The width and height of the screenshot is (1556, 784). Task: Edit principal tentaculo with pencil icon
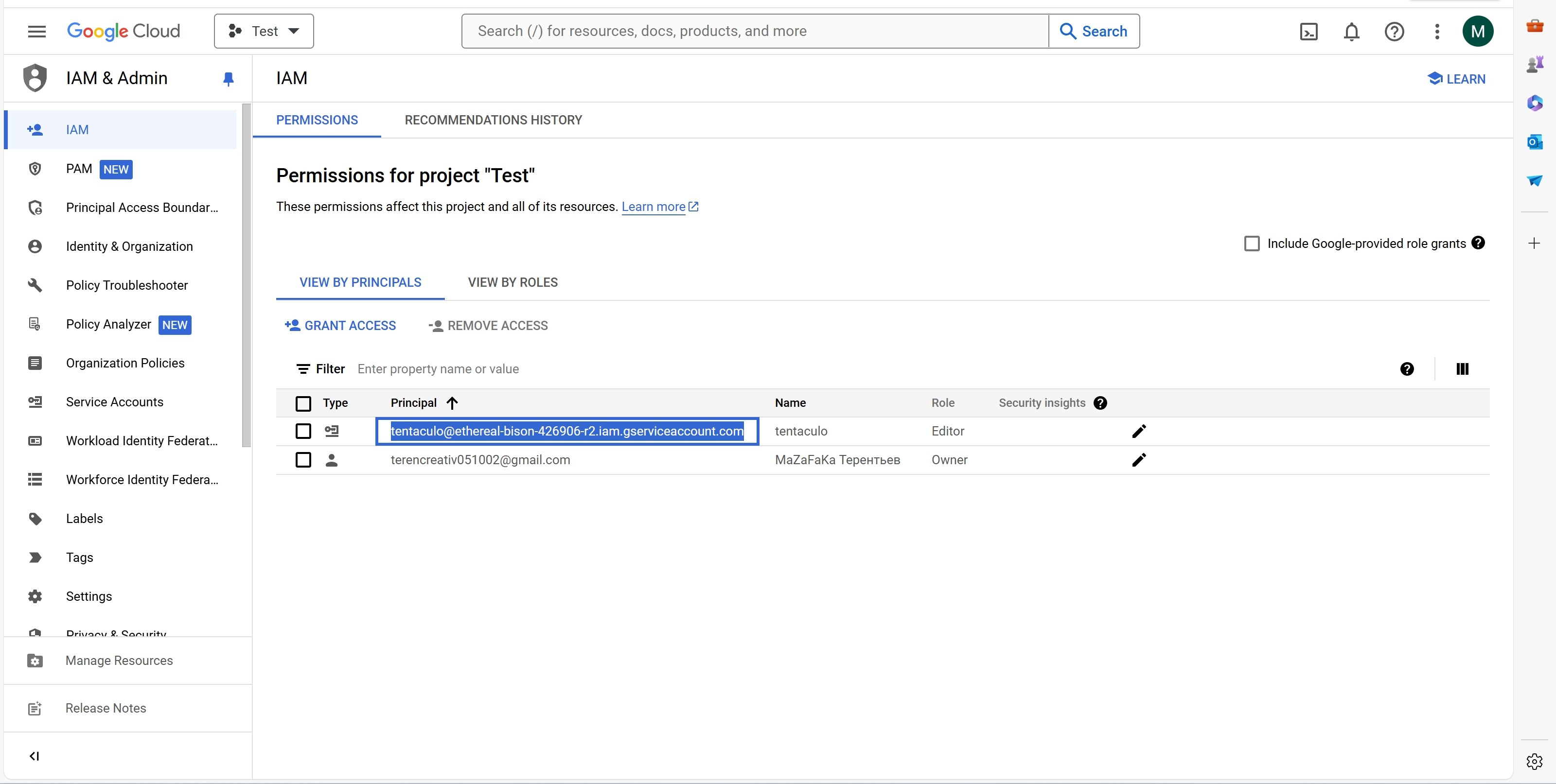[1139, 431]
